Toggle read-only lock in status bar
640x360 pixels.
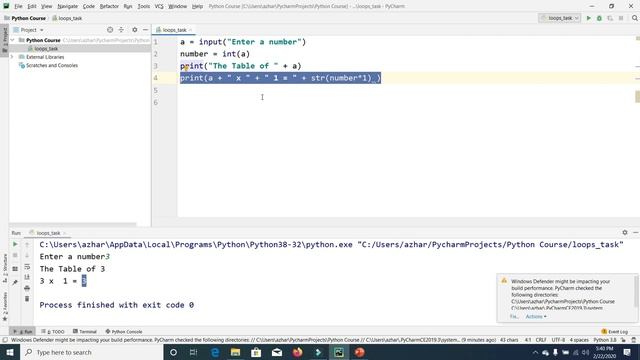click(x=623, y=340)
